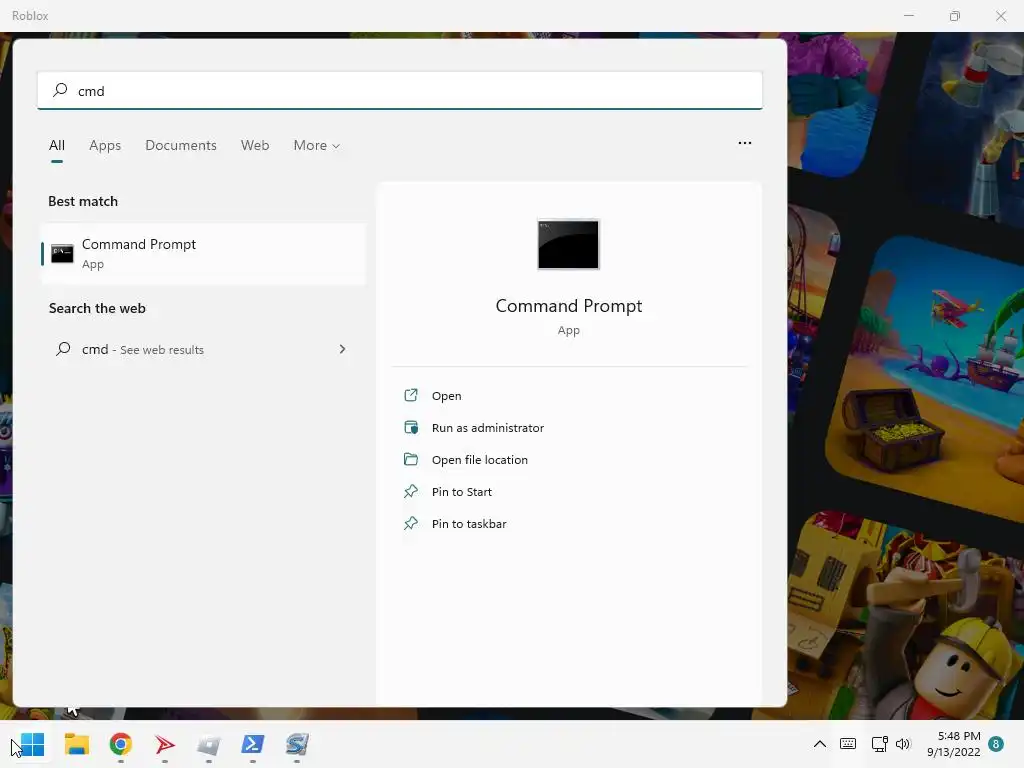Choose Open file location
The width and height of the screenshot is (1024, 768).
pyautogui.click(x=479, y=460)
